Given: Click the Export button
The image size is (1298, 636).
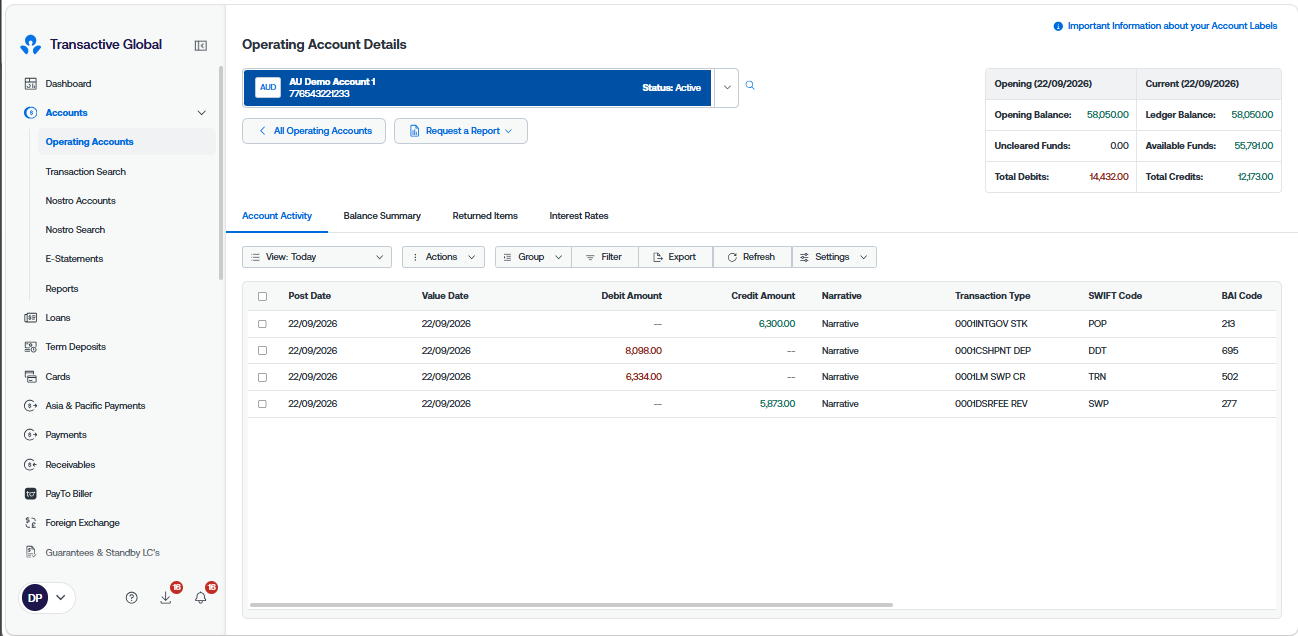Looking at the screenshot, I should click(675, 257).
